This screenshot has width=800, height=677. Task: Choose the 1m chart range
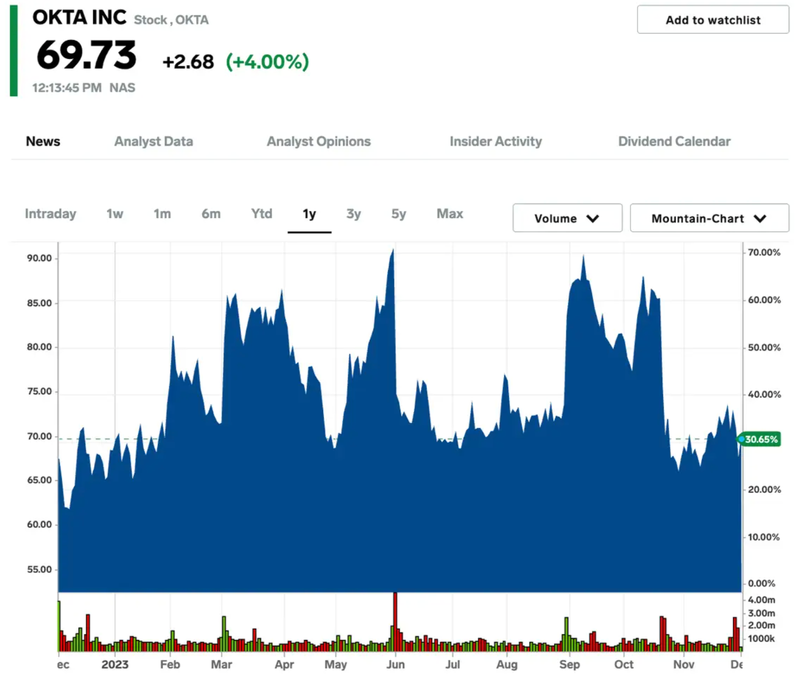coord(162,214)
